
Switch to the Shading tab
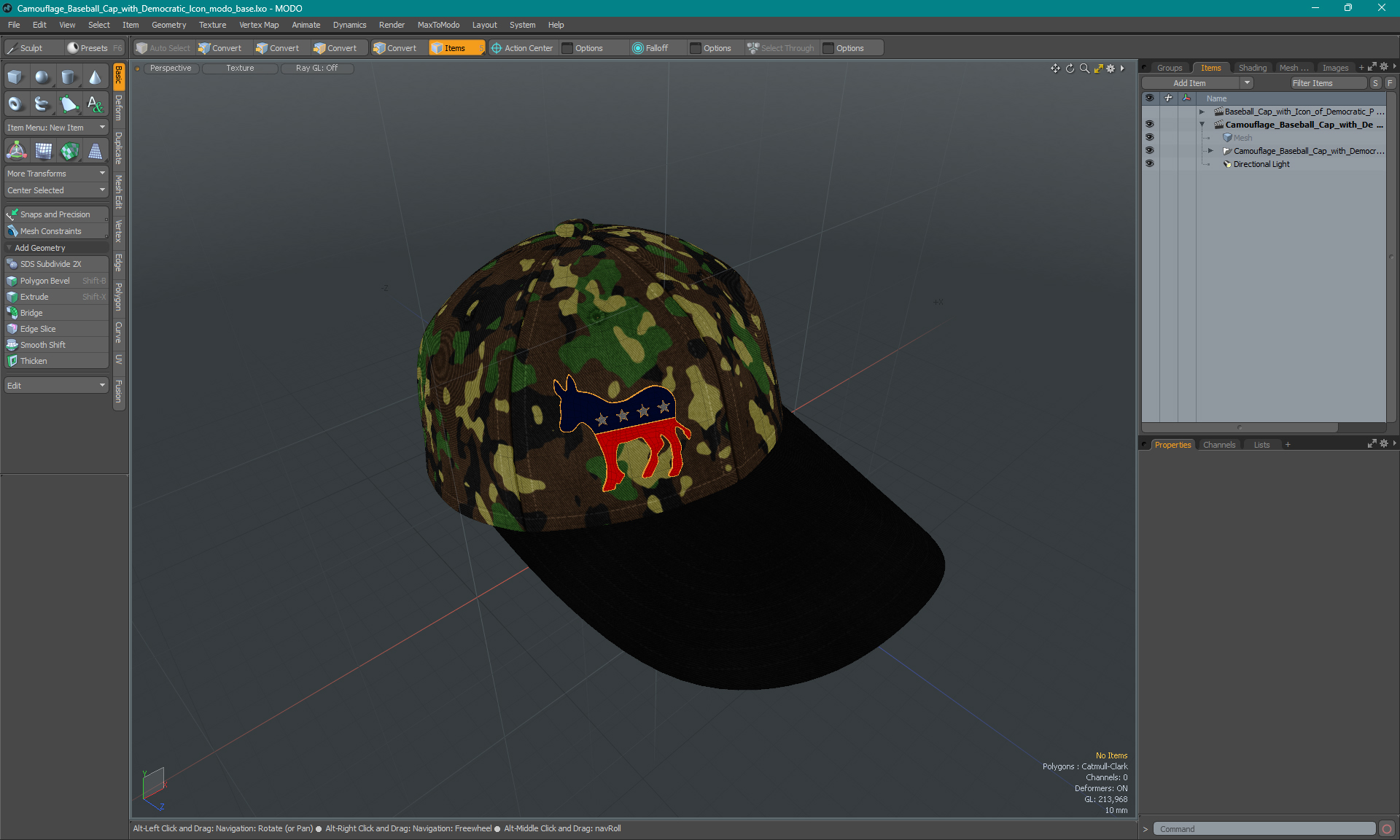[1253, 68]
